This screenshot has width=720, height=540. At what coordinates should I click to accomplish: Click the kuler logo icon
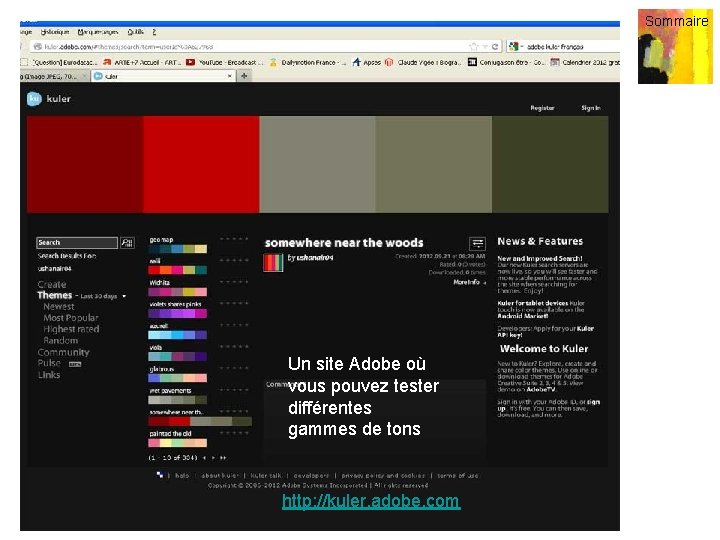[x=34, y=99]
